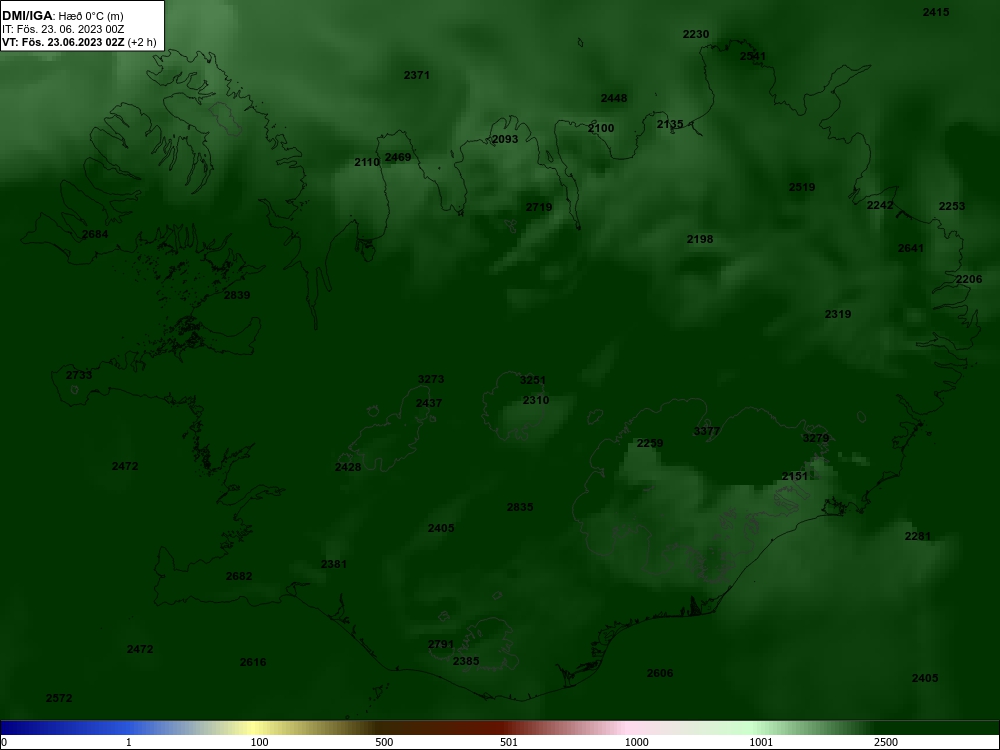Pick the 2259 value label

click(650, 443)
